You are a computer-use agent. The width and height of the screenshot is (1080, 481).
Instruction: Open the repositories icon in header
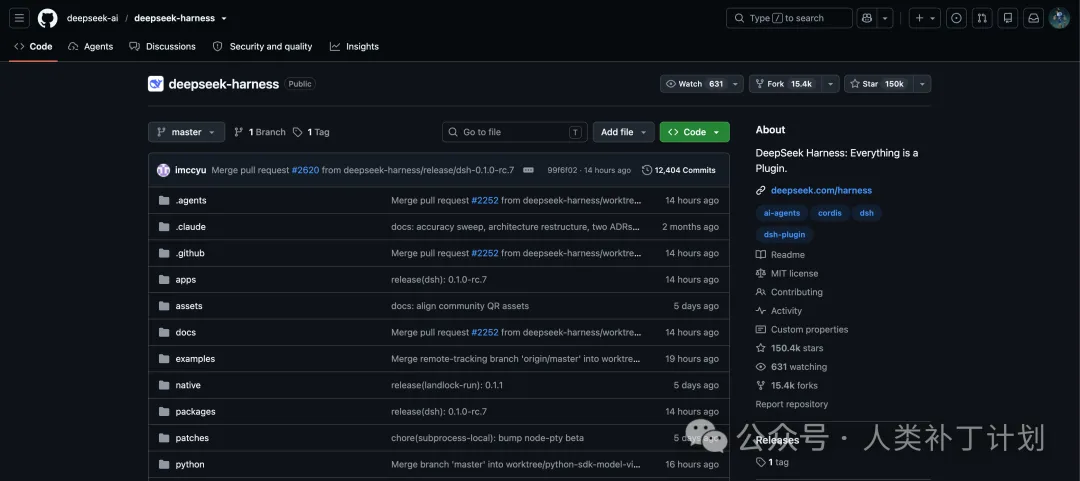coord(1008,18)
